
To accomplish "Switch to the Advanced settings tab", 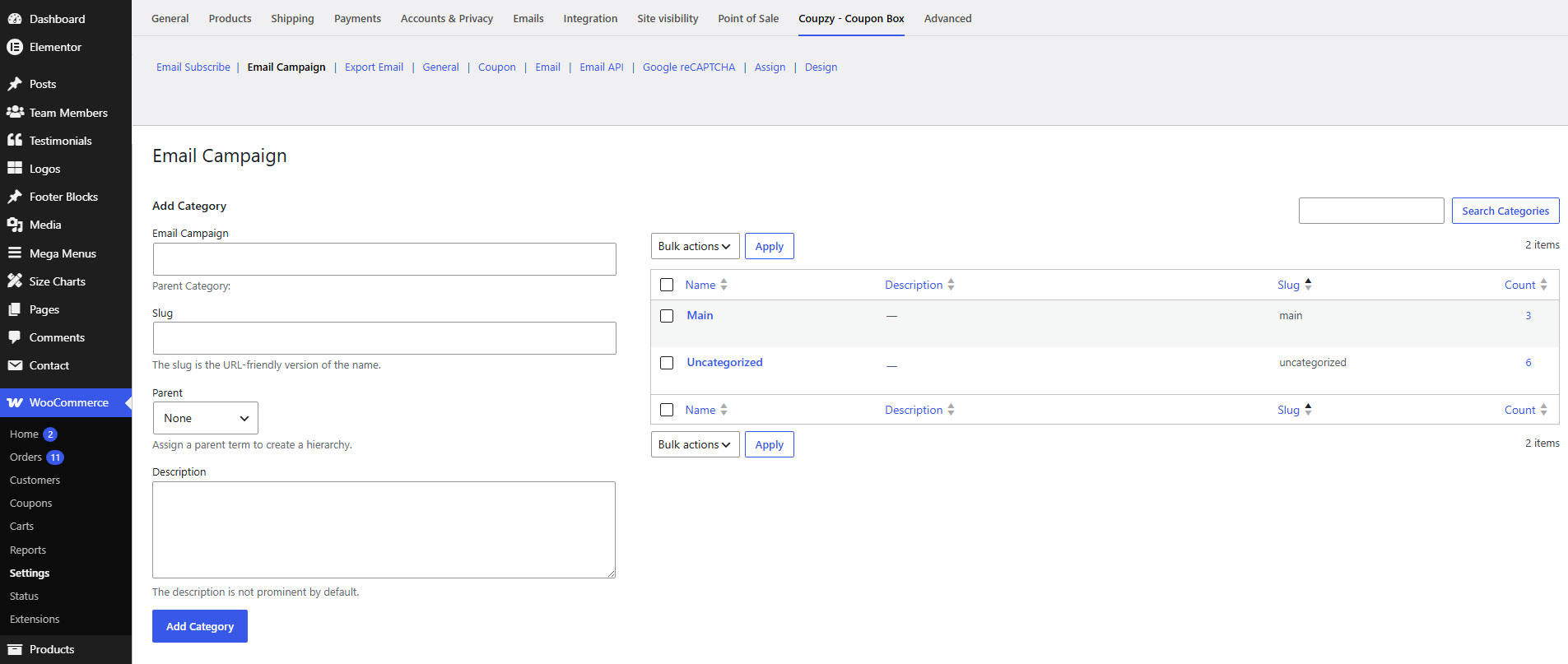I will click(947, 18).
